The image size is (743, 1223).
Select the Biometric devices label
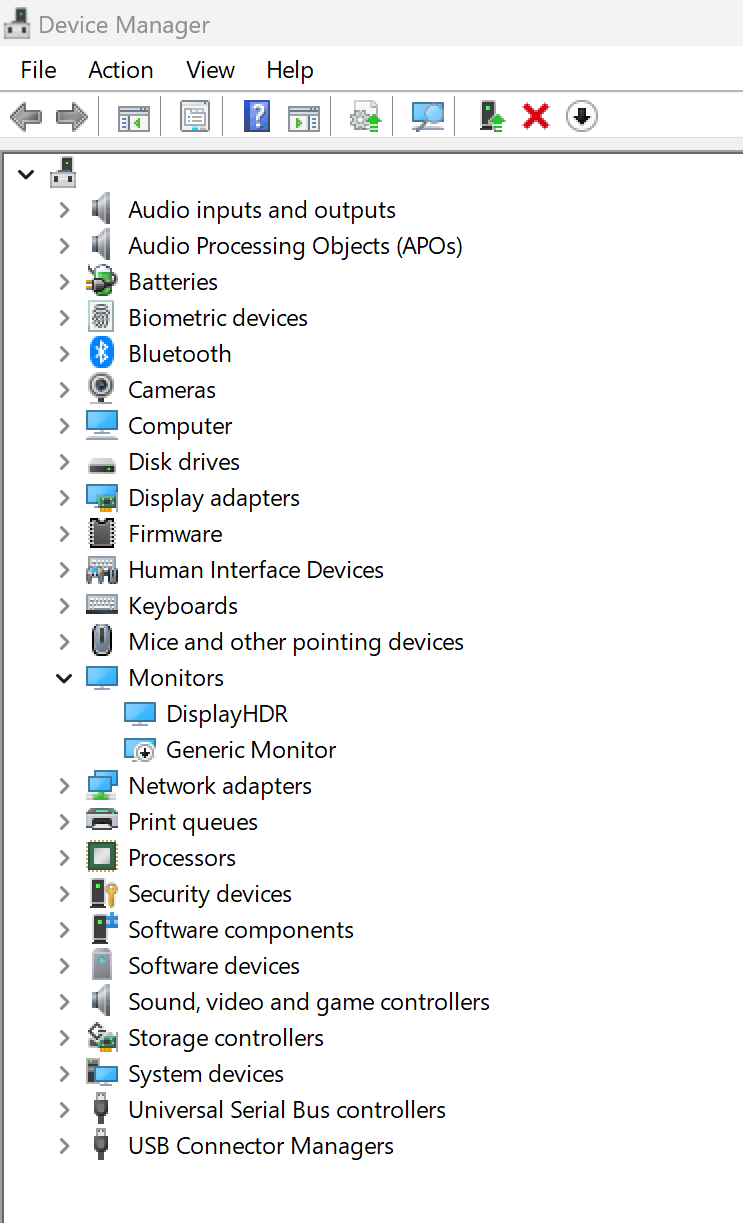[218, 318]
